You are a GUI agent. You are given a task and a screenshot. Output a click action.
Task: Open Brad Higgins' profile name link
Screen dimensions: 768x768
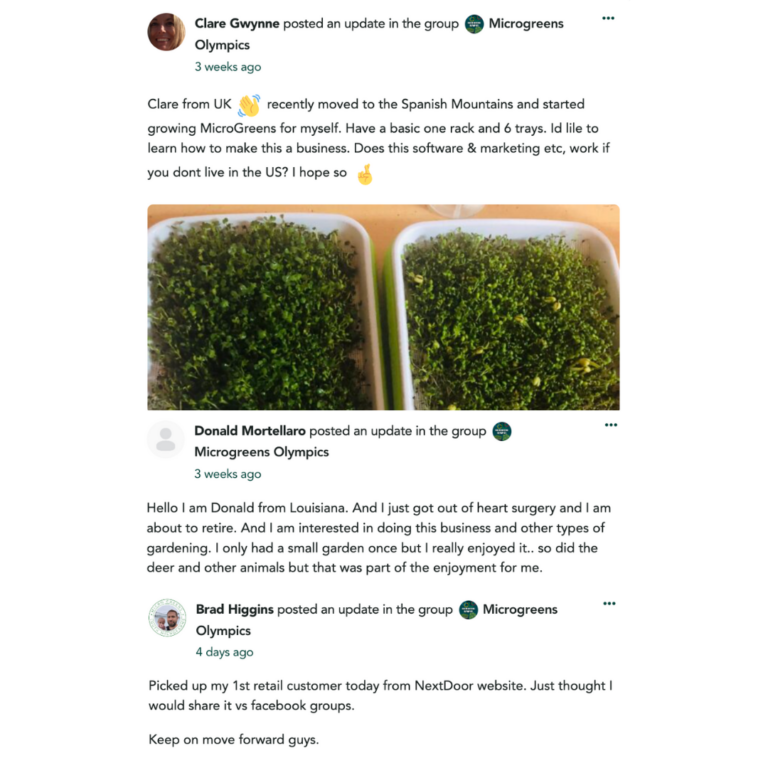click(x=234, y=610)
